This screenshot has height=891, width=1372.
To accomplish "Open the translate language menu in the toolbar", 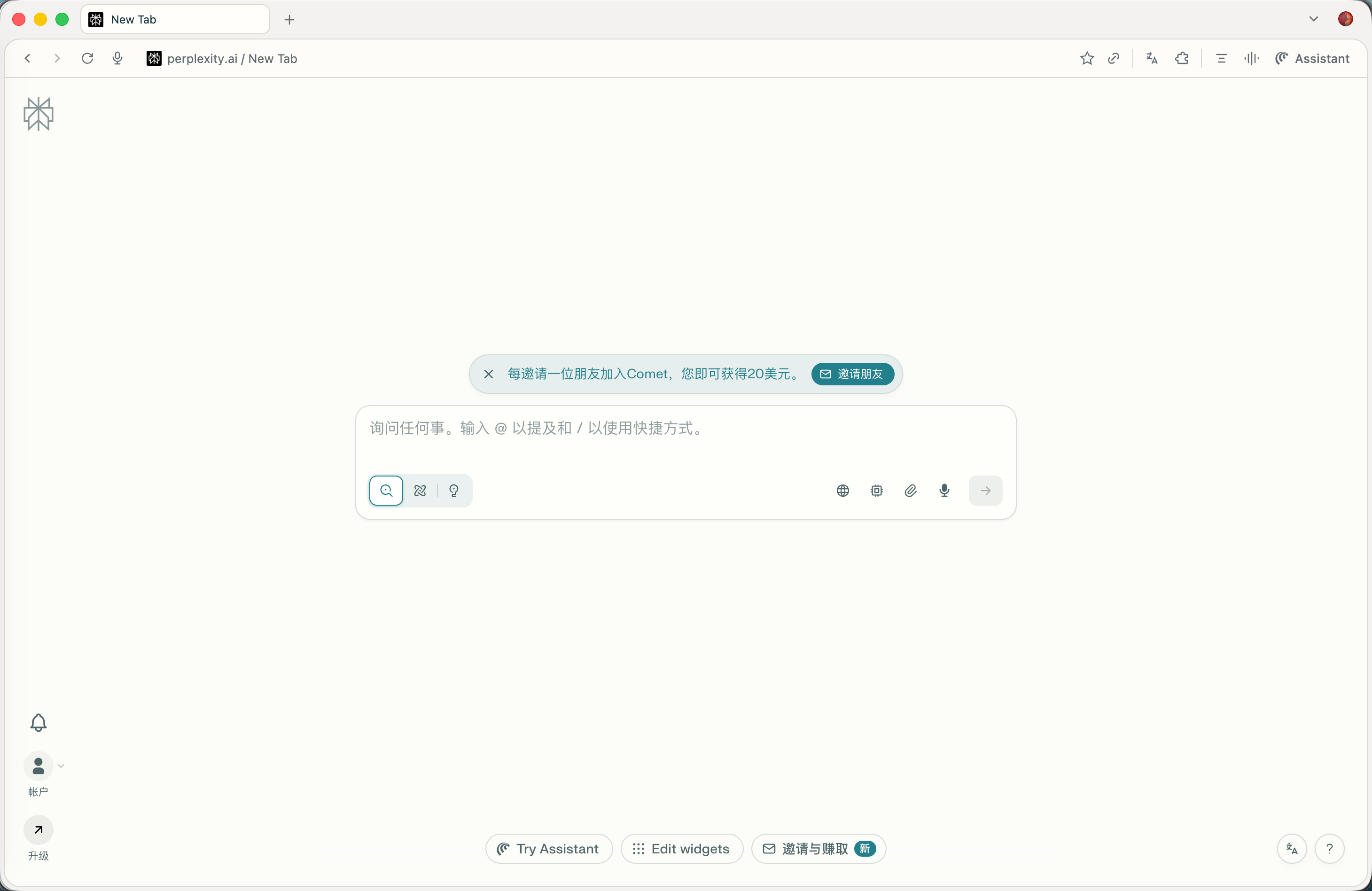I will pos(1152,58).
